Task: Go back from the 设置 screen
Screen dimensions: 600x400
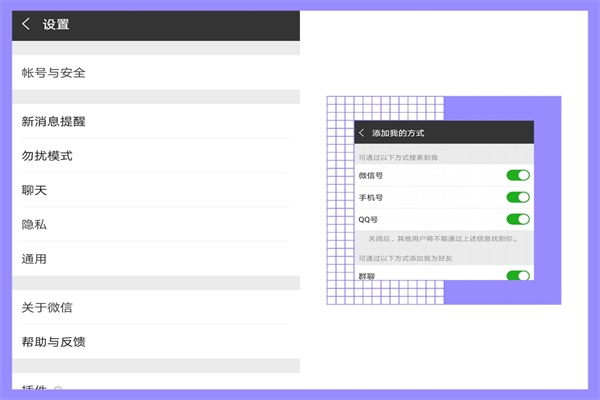Action: [26, 24]
